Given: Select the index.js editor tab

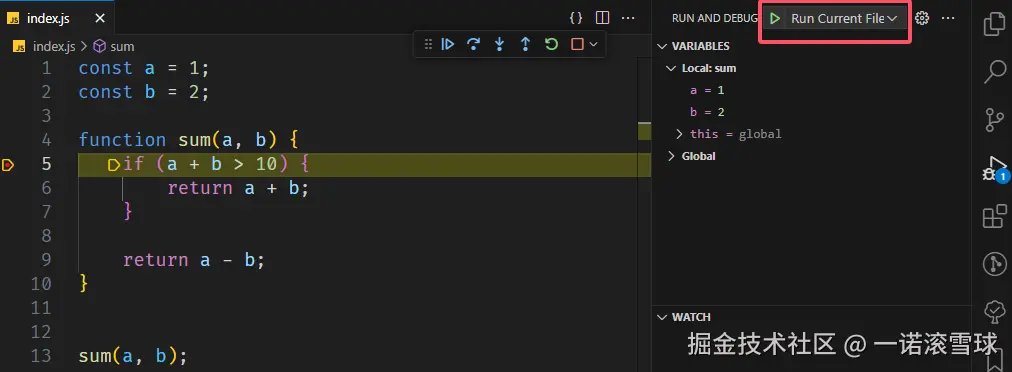Looking at the screenshot, I should 57,18.
